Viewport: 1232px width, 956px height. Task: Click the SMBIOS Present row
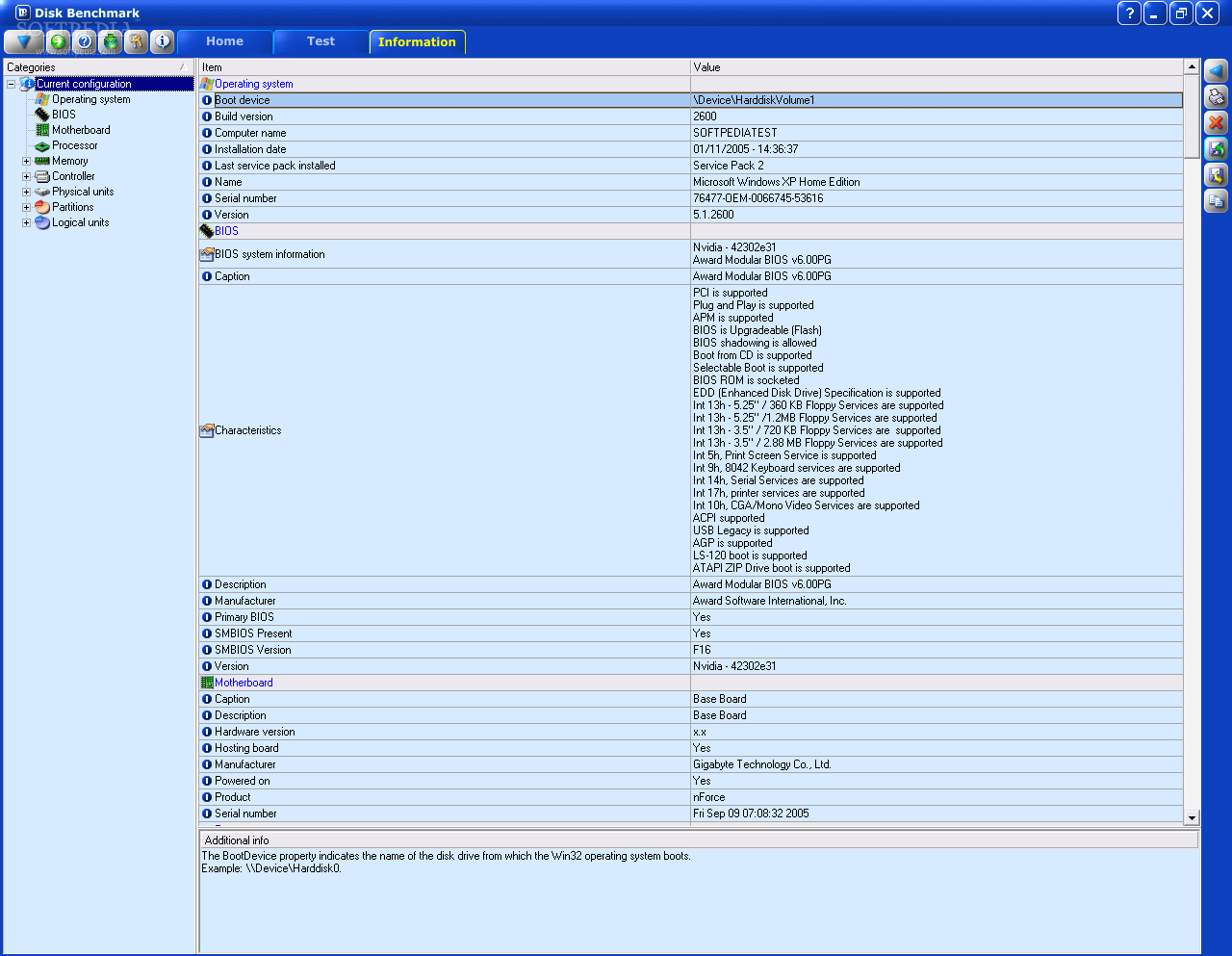click(x=690, y=633)
